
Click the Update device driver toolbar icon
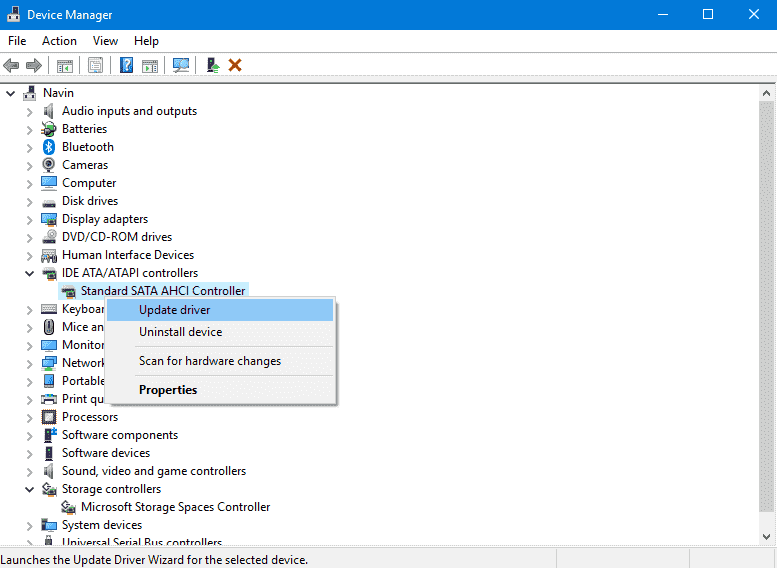(x=213, y=65)
